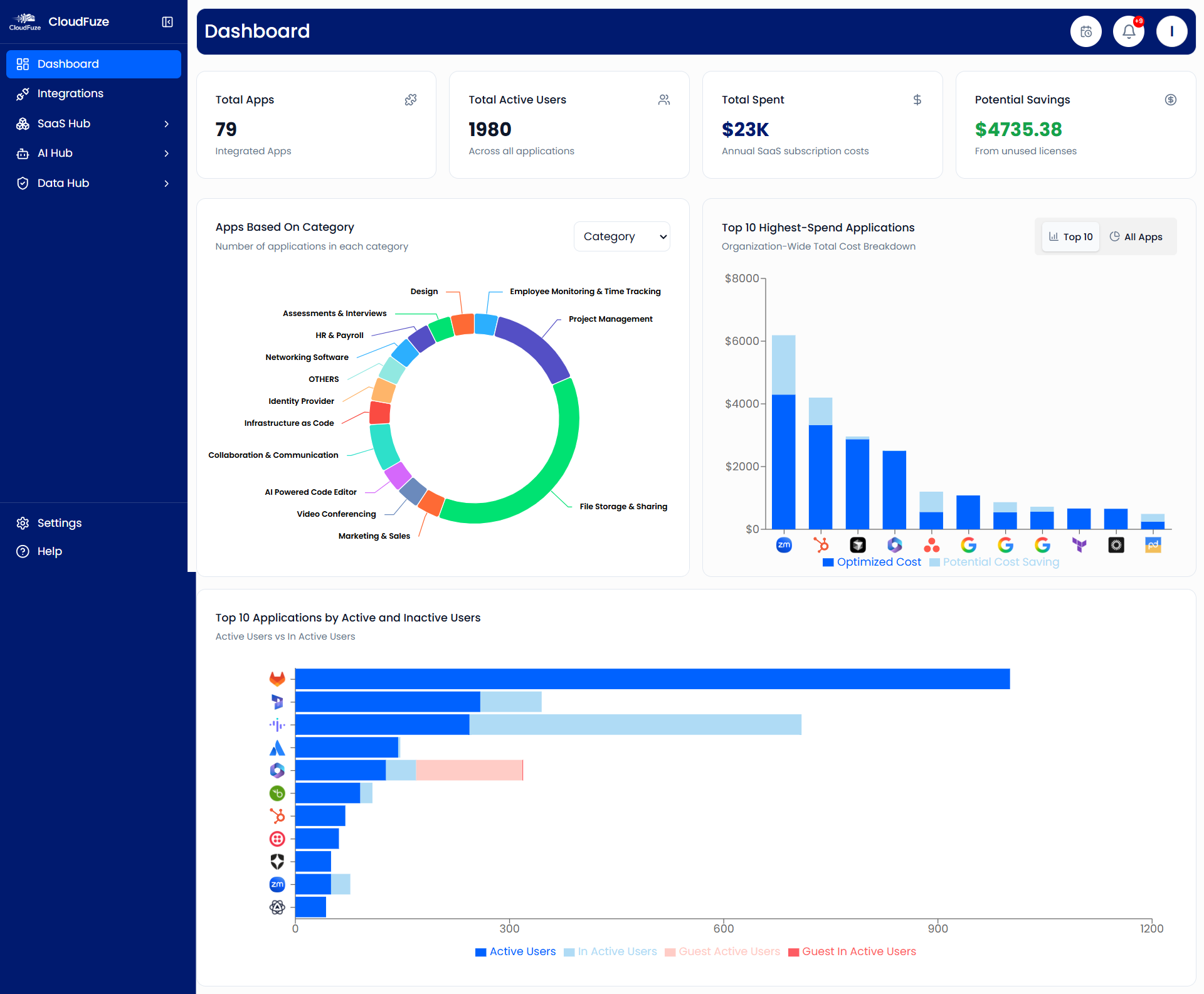
Task: Toggle In Active Users legend series
Action: tap(610, 951)
